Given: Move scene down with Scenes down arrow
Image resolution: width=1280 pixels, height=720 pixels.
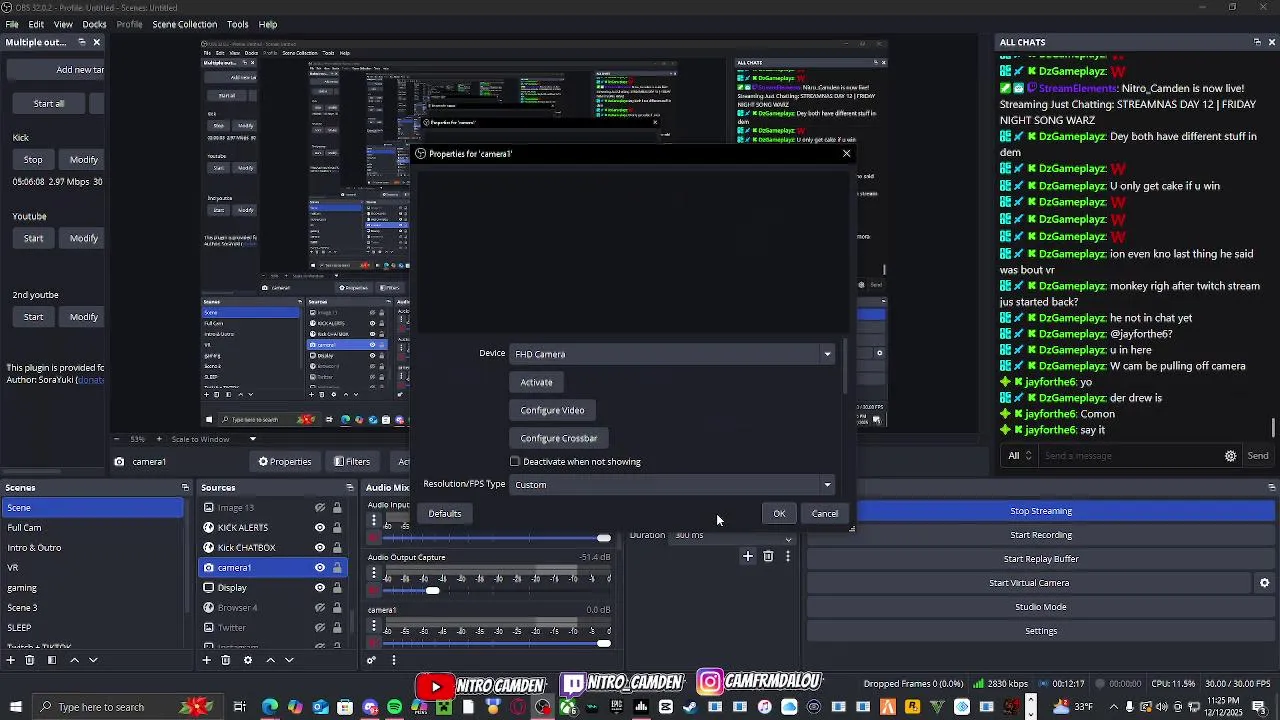Looking at the screenshot, I should 93,660.
